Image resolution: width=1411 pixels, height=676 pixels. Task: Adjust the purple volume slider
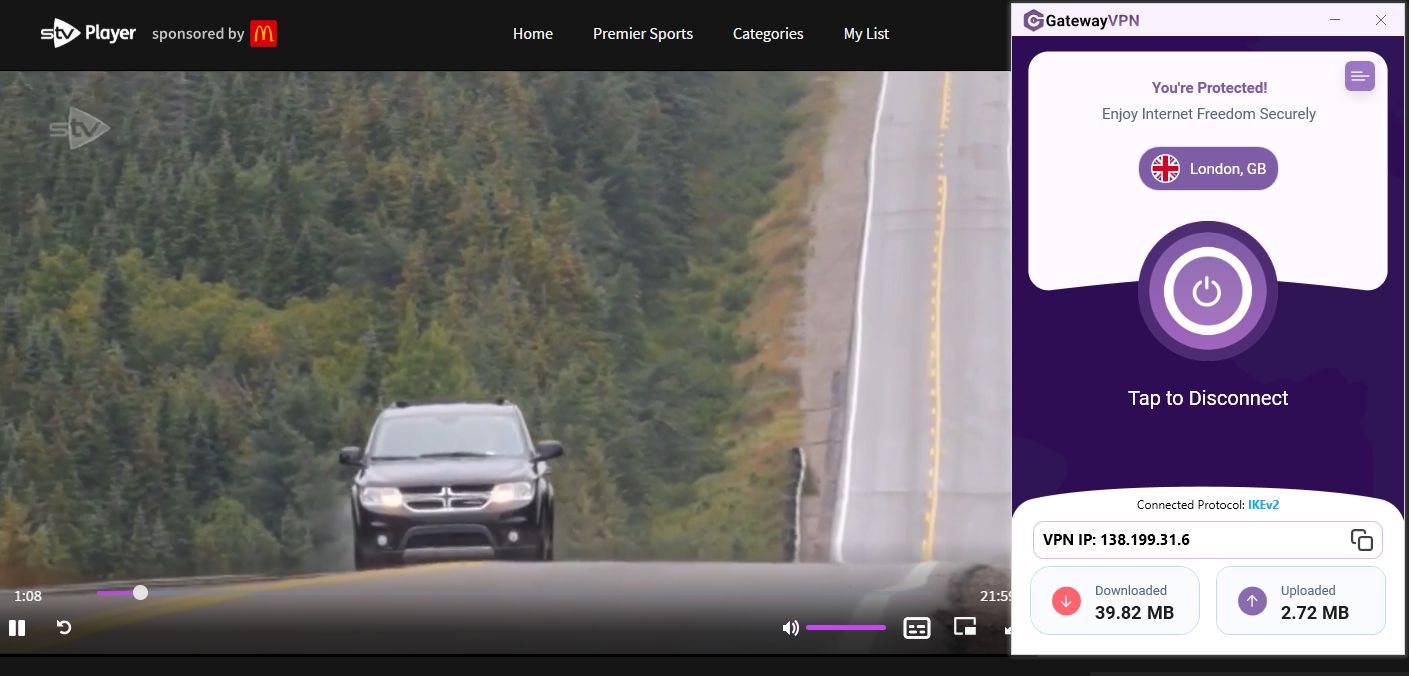click(x=845, y=627)
